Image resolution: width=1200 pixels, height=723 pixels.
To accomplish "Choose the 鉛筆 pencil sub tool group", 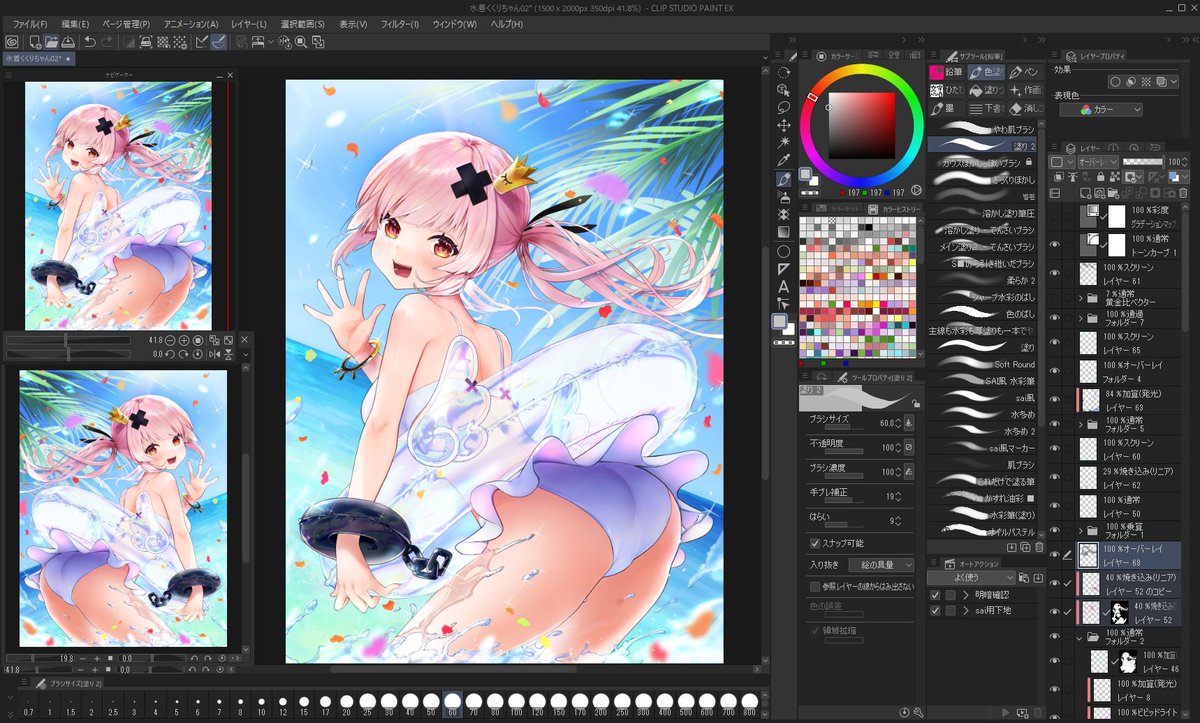I will [948, 72].
